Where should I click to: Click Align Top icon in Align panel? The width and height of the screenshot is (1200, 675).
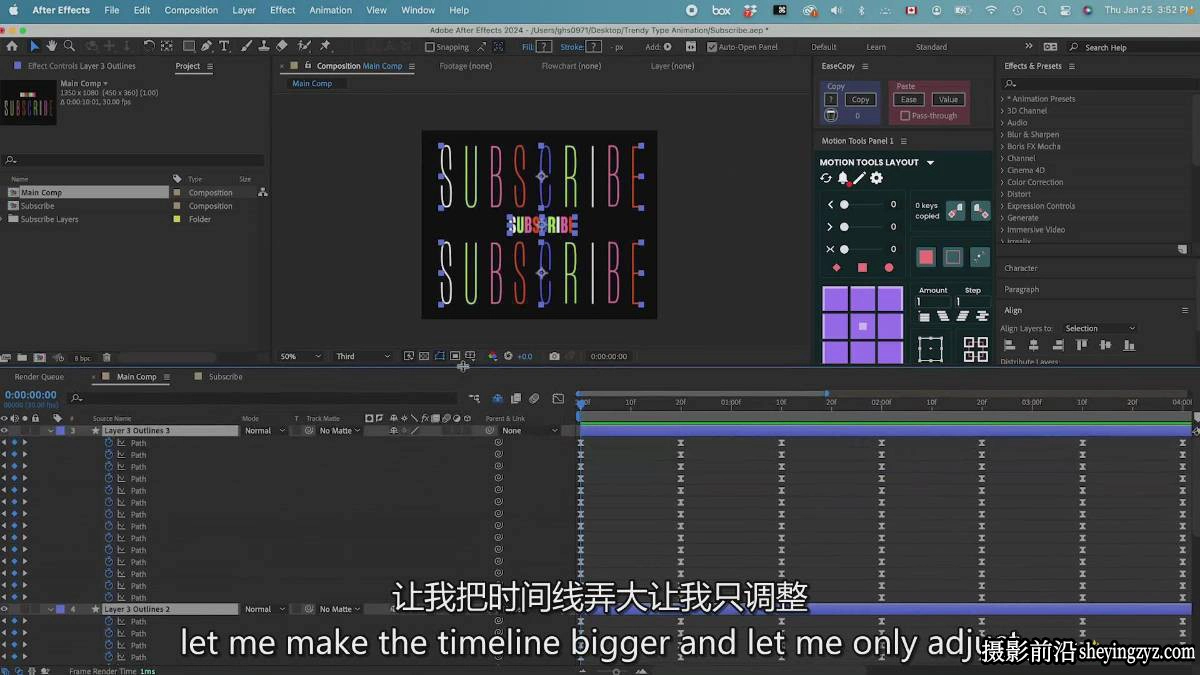click(1081, 345)
